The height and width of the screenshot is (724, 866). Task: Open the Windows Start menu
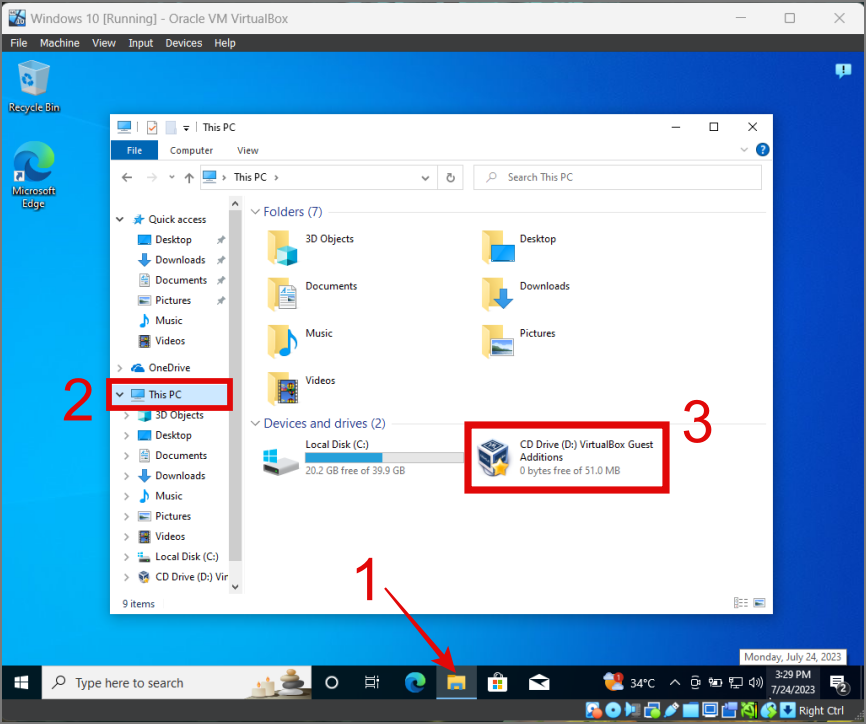coord(21,683)
